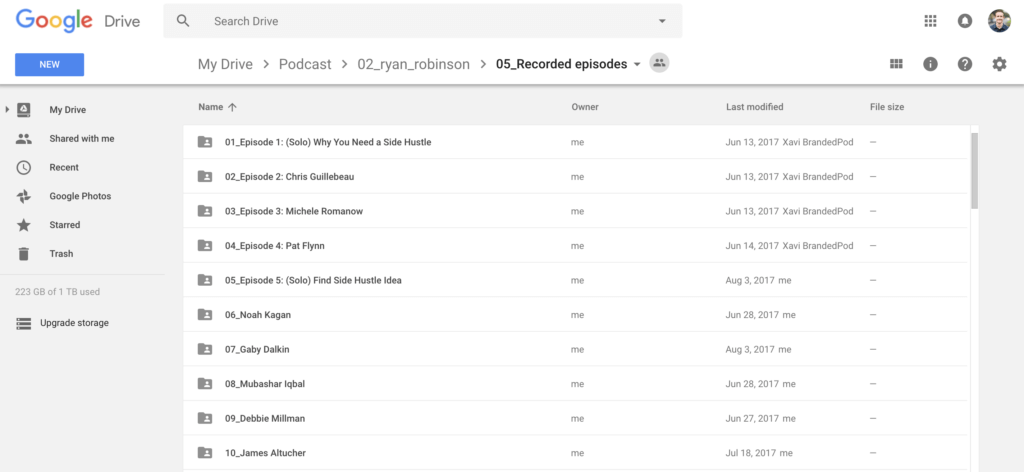This screenshot has width=1024, height=472.
Task: Click the Trash bin icon
Action: (24, 253)
